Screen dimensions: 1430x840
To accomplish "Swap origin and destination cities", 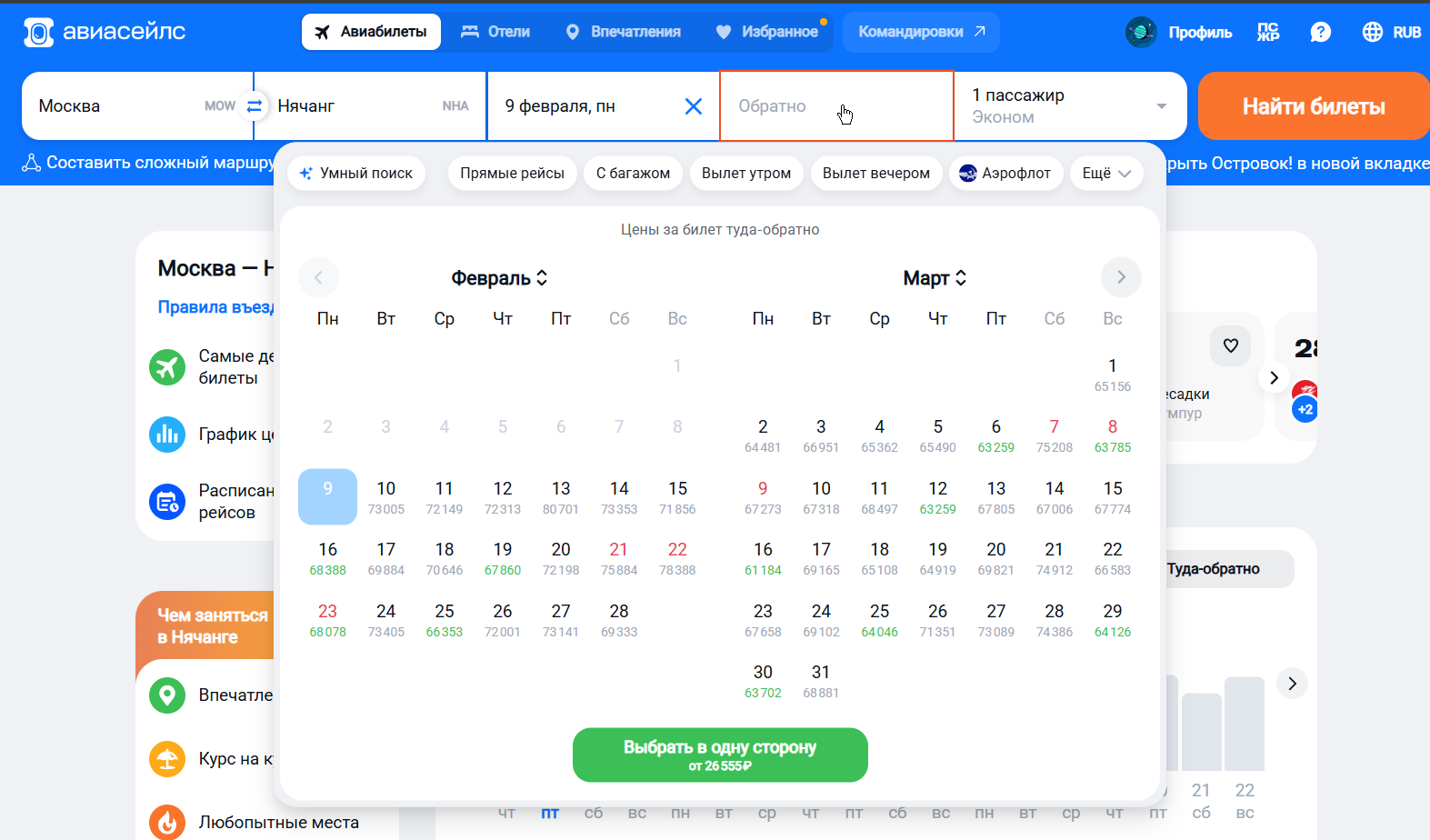I will coord(255,105).
